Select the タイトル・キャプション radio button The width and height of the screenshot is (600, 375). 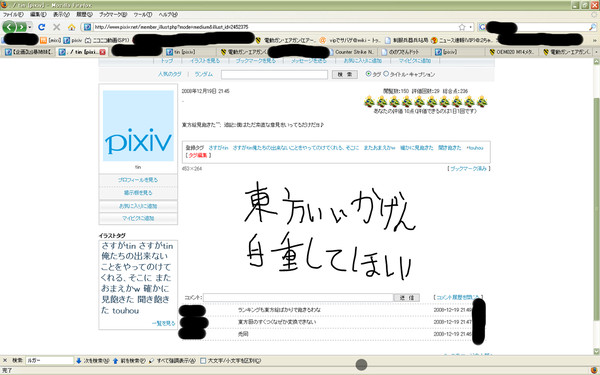pyautogui.click(x=386, y=74)
